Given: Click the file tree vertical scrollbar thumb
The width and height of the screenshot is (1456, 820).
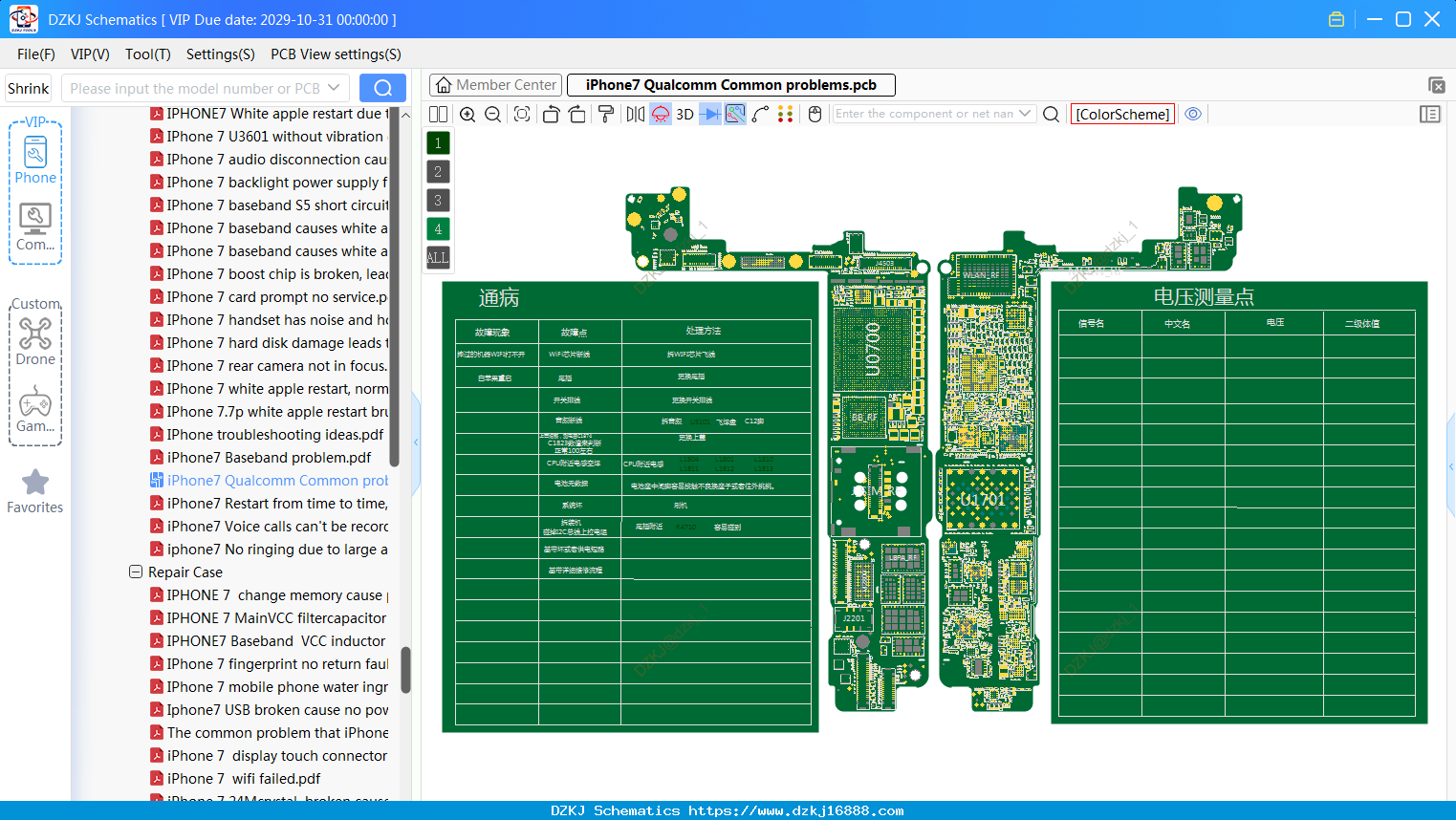Looking at the screenshot, I should [405, 670].
